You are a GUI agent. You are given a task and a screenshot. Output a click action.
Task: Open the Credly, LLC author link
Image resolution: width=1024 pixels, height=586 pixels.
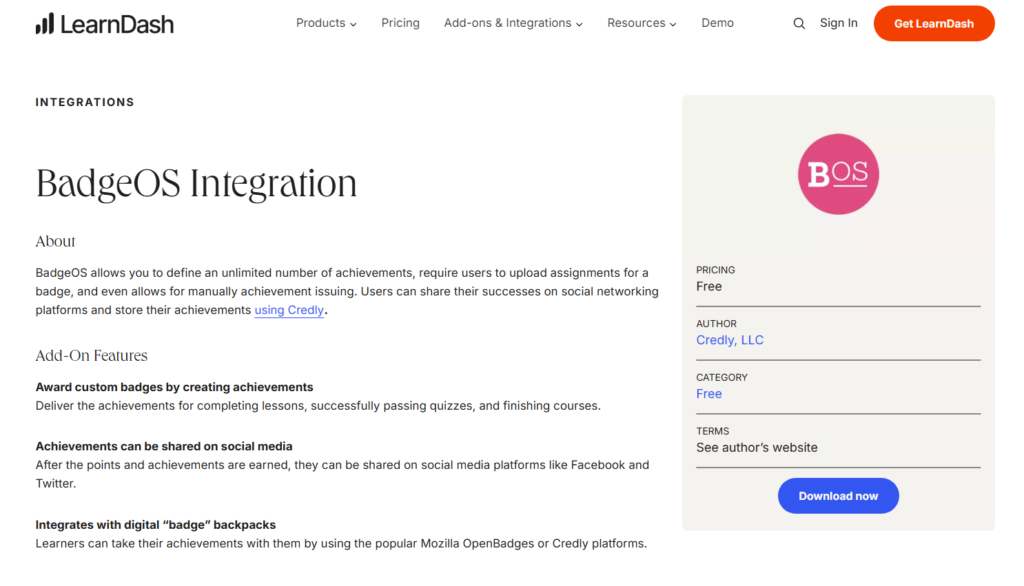729,340
